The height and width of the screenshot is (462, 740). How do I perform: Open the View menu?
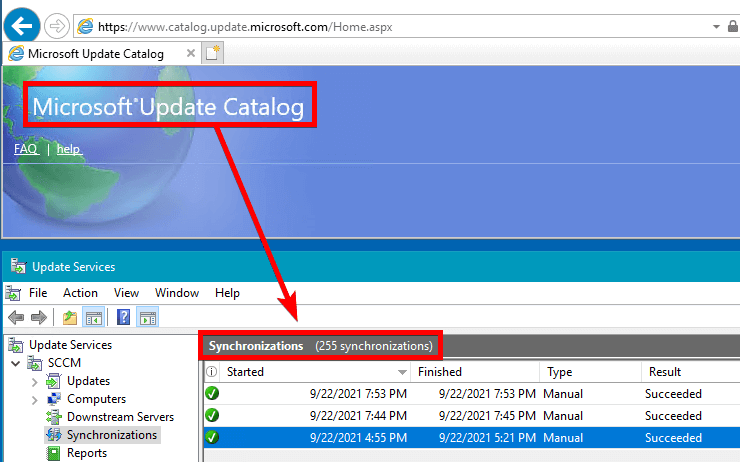tap(126, 293)
